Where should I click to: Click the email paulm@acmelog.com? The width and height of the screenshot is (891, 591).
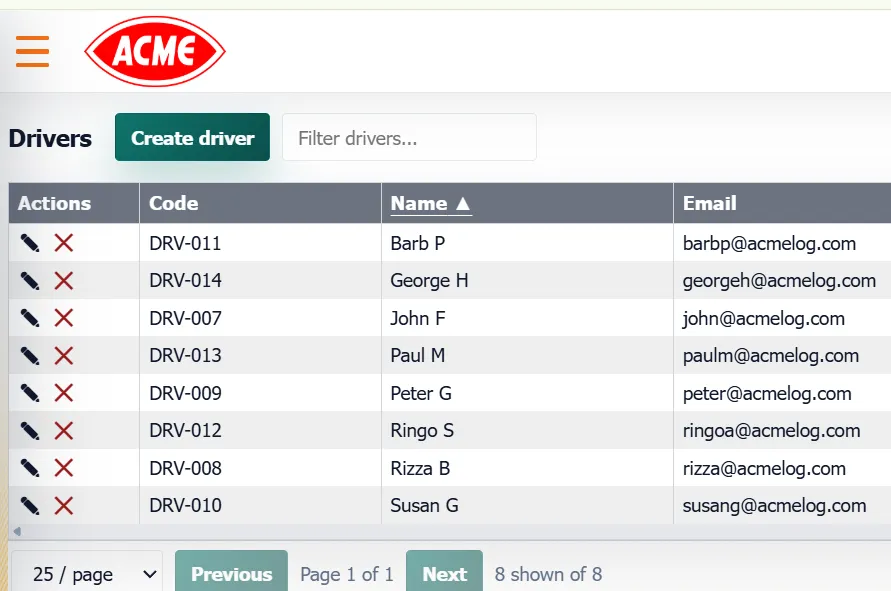click(x=771, y=356)
